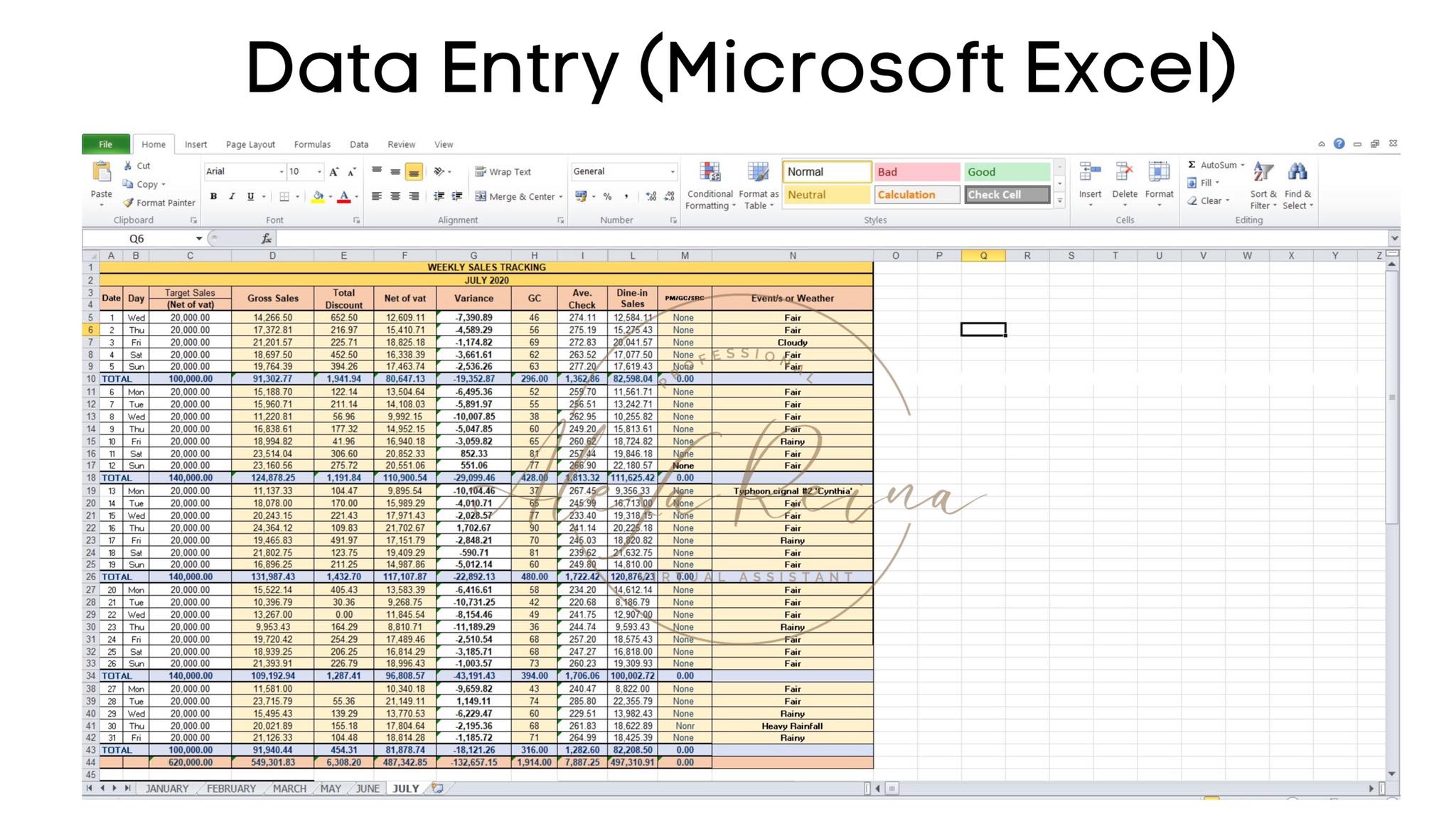Click the Format Painter brush icon
The width and height of the screenshot is (1456, 819).
[129, 203]
